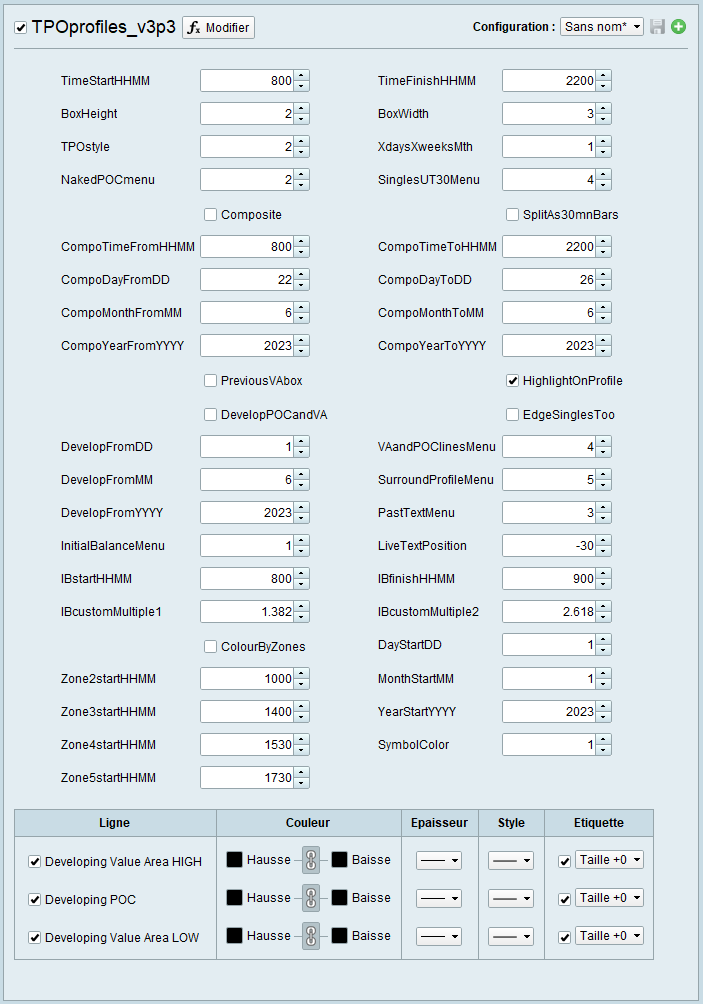The height and width of the screenshot is (1004, 703).
Task: Open the Configuration 'Sans nom*' dropdown
Action: click(x=602, y=26)
